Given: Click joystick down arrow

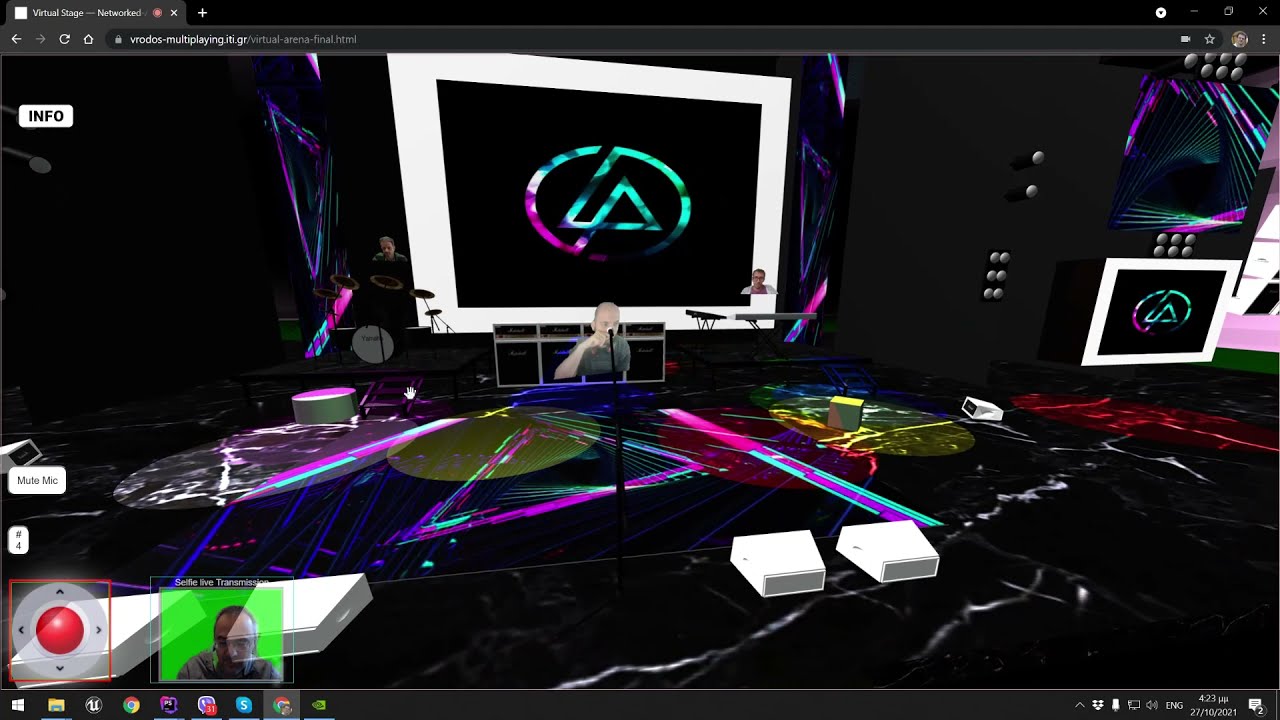Looking at the screenshot, I should tap(59, 667).
